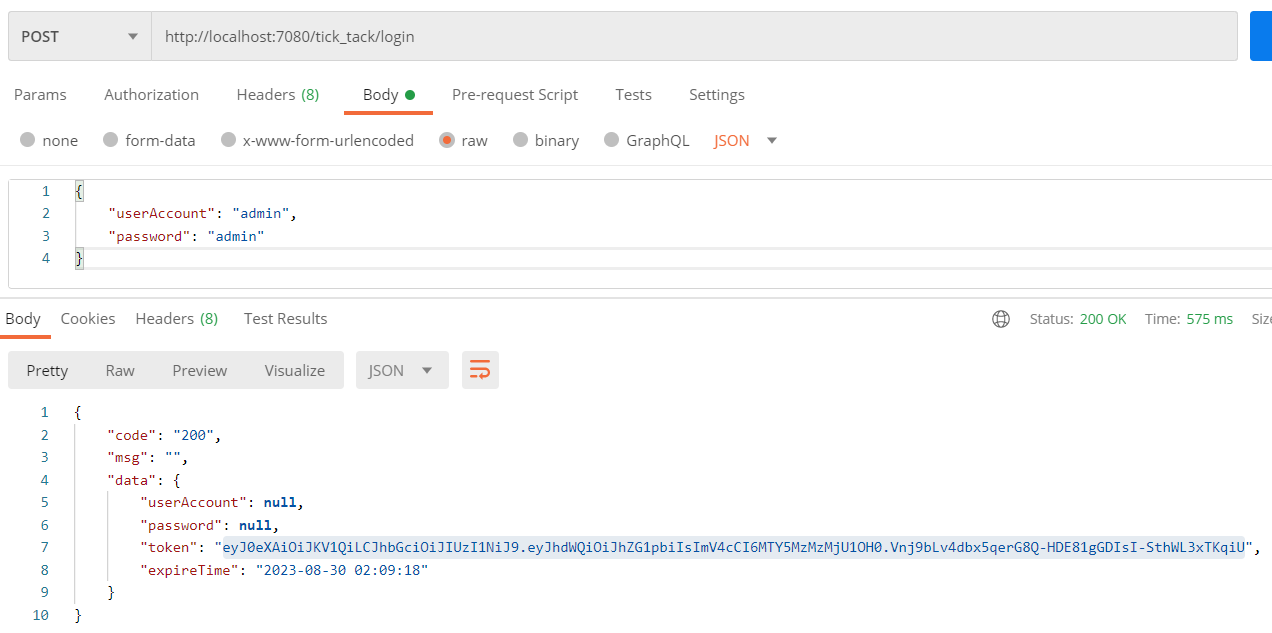Click the 200 OK status value
The image size is (1272, 633).
pos(1103,319)
